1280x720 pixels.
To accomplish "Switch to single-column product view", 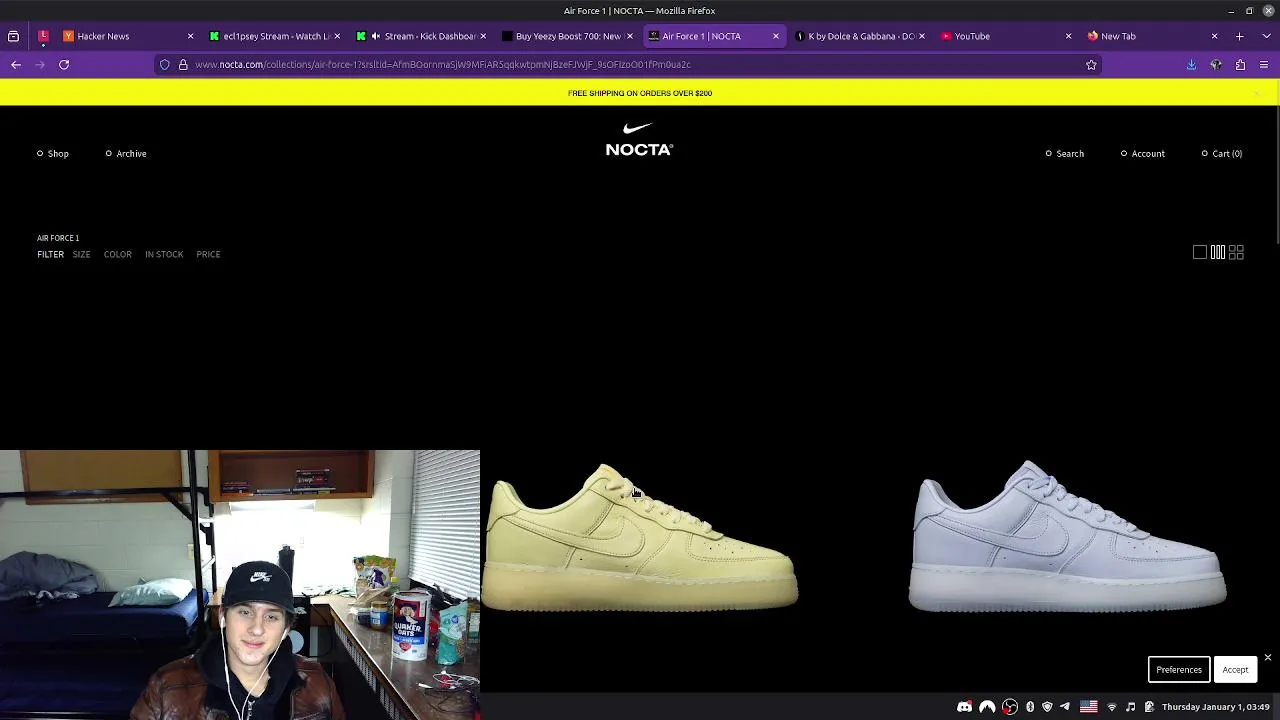I will point(1200,252).
